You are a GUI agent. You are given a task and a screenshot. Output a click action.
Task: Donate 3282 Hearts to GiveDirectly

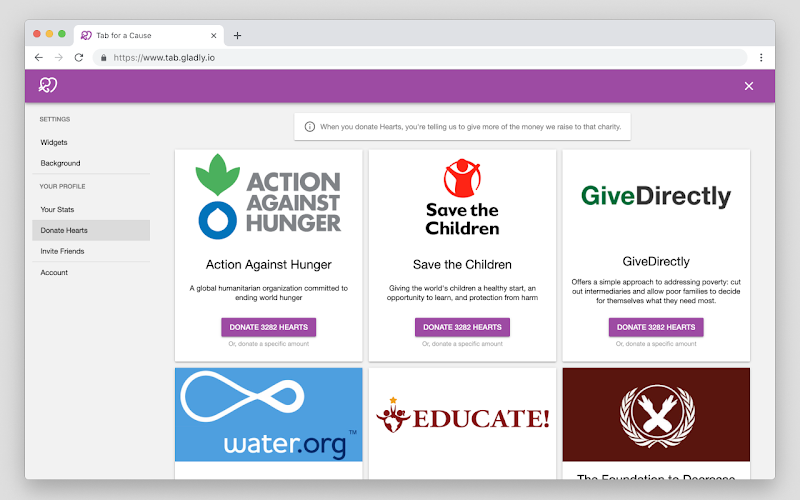click(656, 327)
